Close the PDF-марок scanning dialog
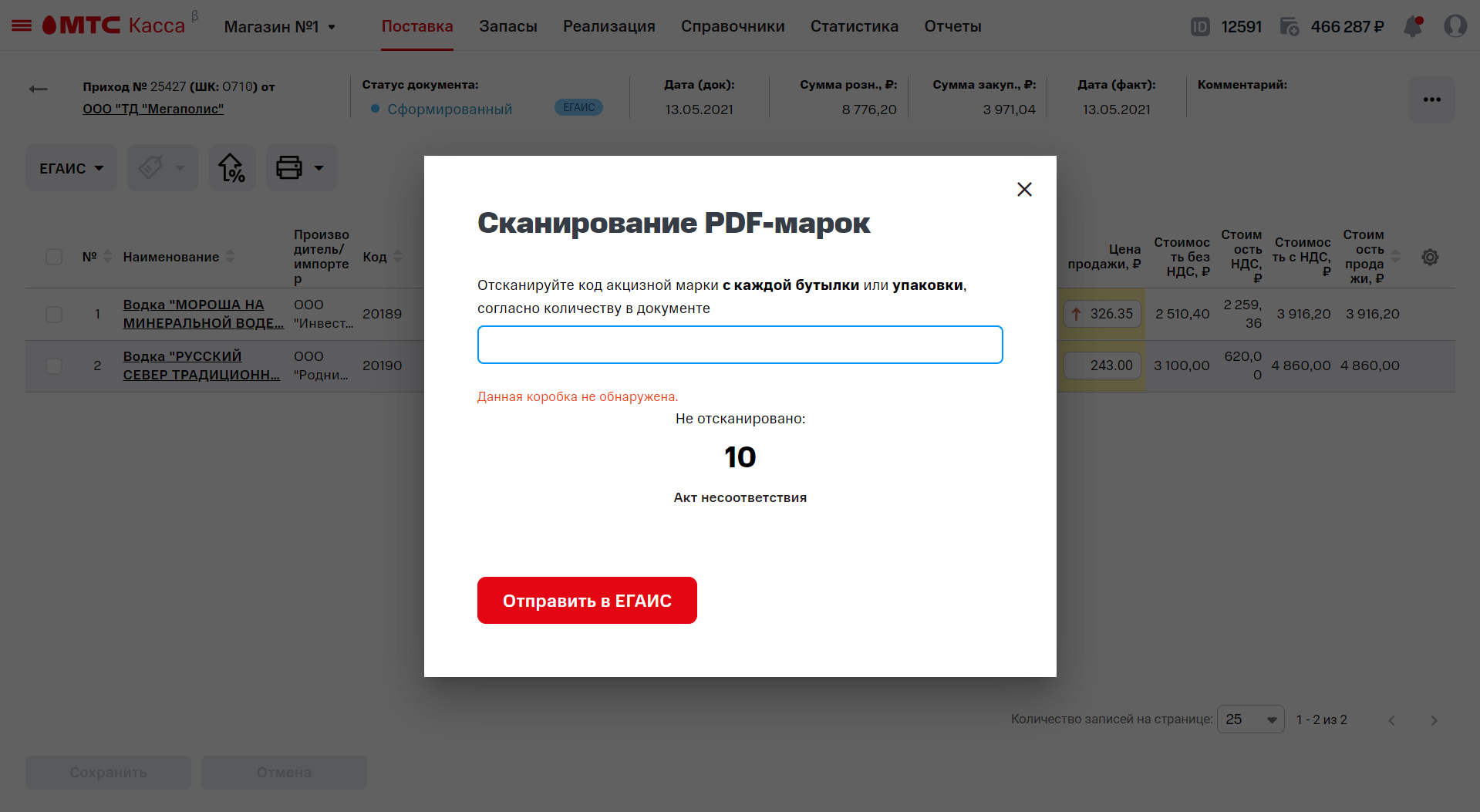1480x812 pixels. [x=1024, y=189]
